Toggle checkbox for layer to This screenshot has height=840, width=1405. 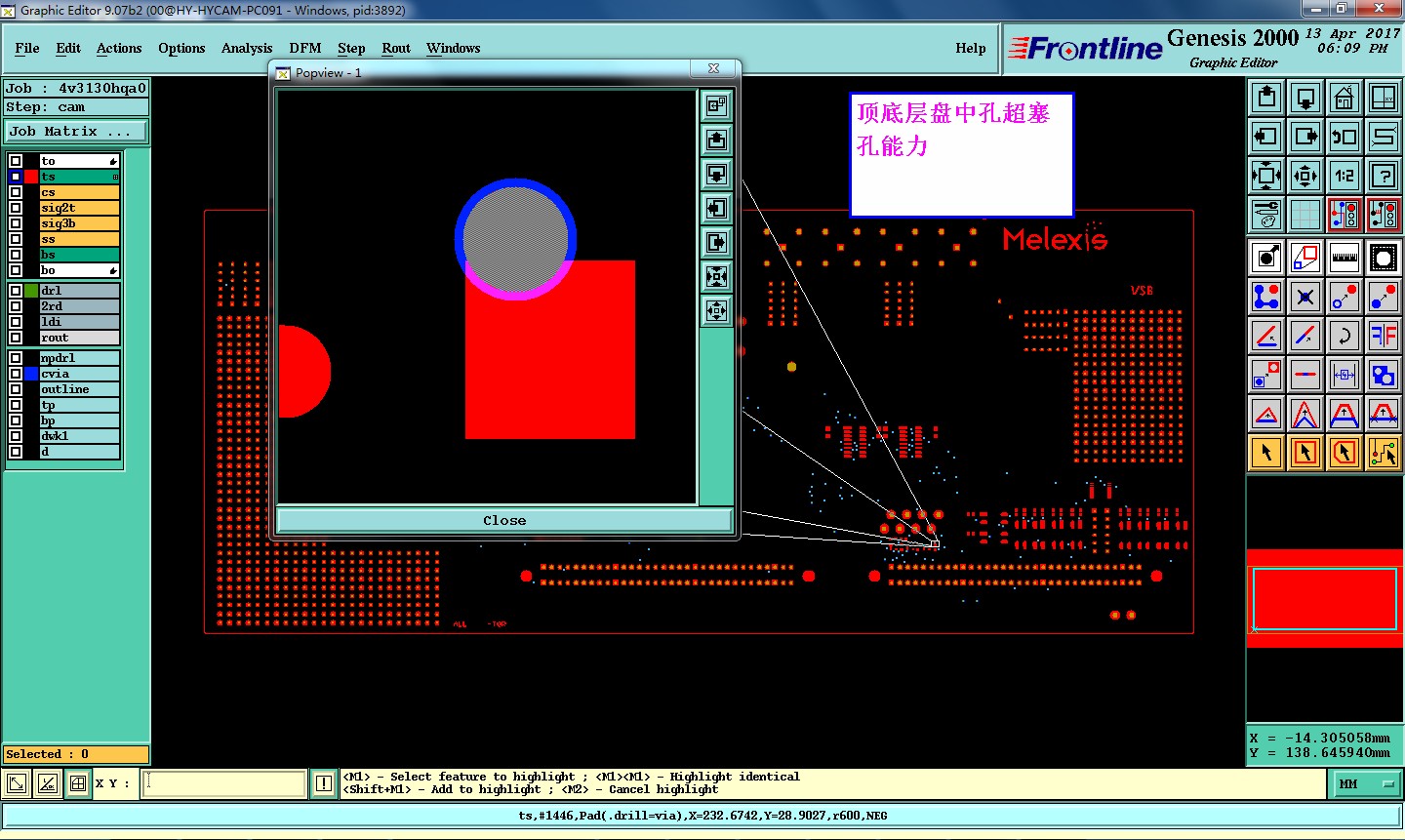16,161
